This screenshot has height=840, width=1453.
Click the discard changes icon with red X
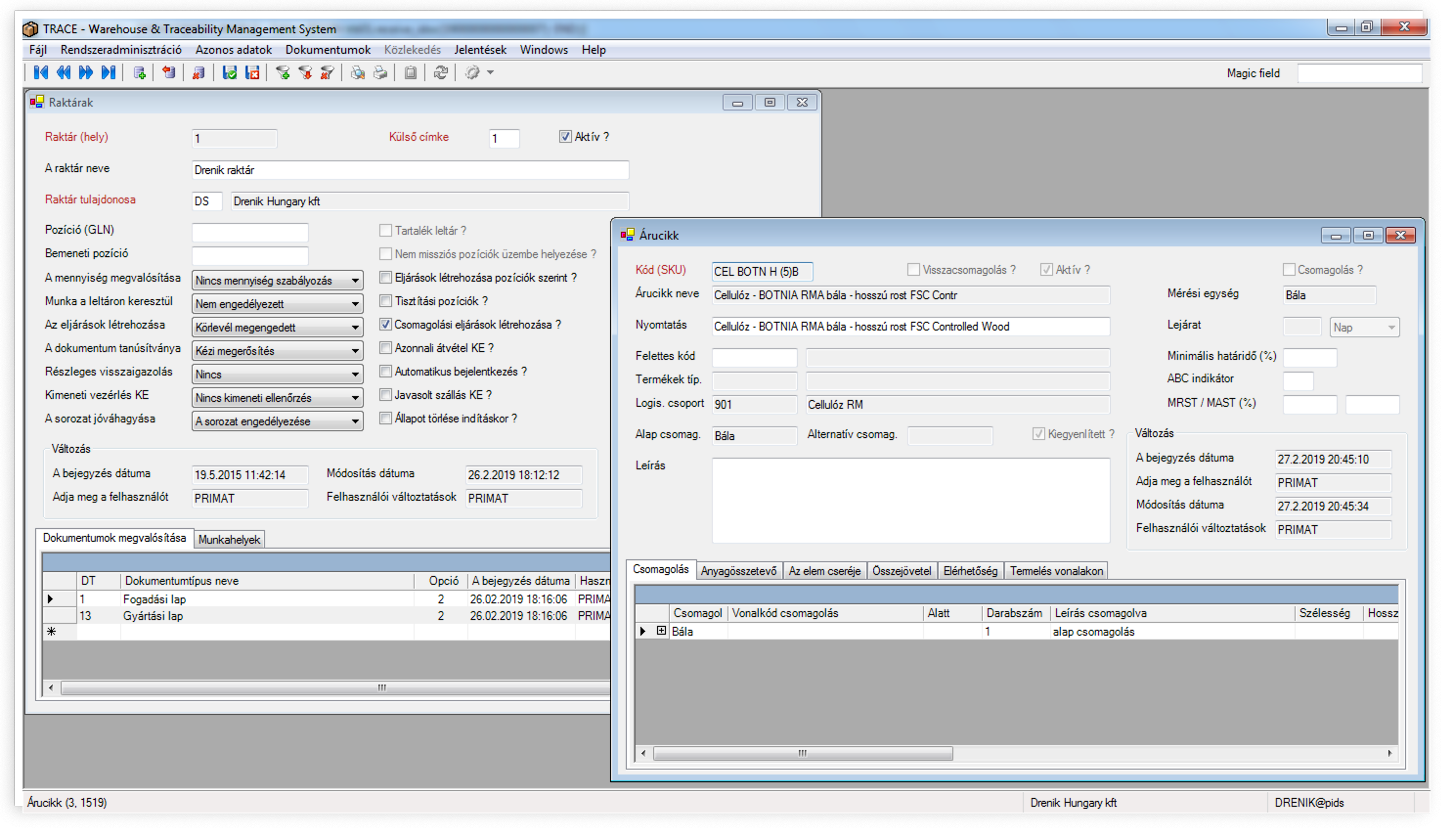(x=253, y=73)
